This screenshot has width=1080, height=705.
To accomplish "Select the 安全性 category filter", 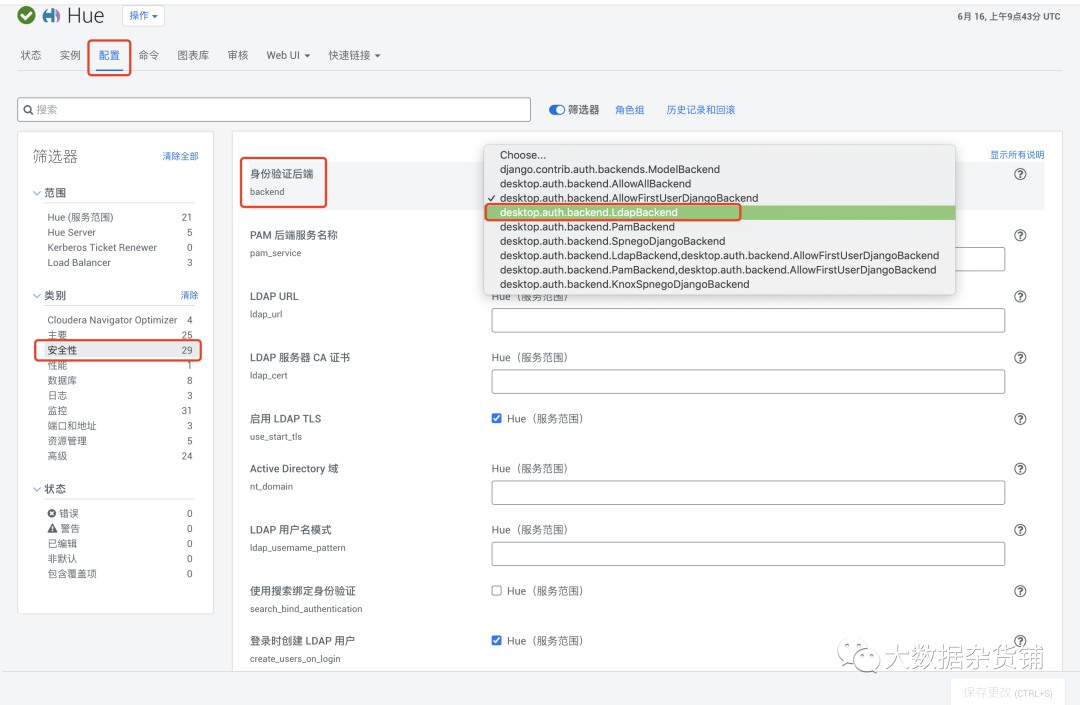I will coord(120,350).
